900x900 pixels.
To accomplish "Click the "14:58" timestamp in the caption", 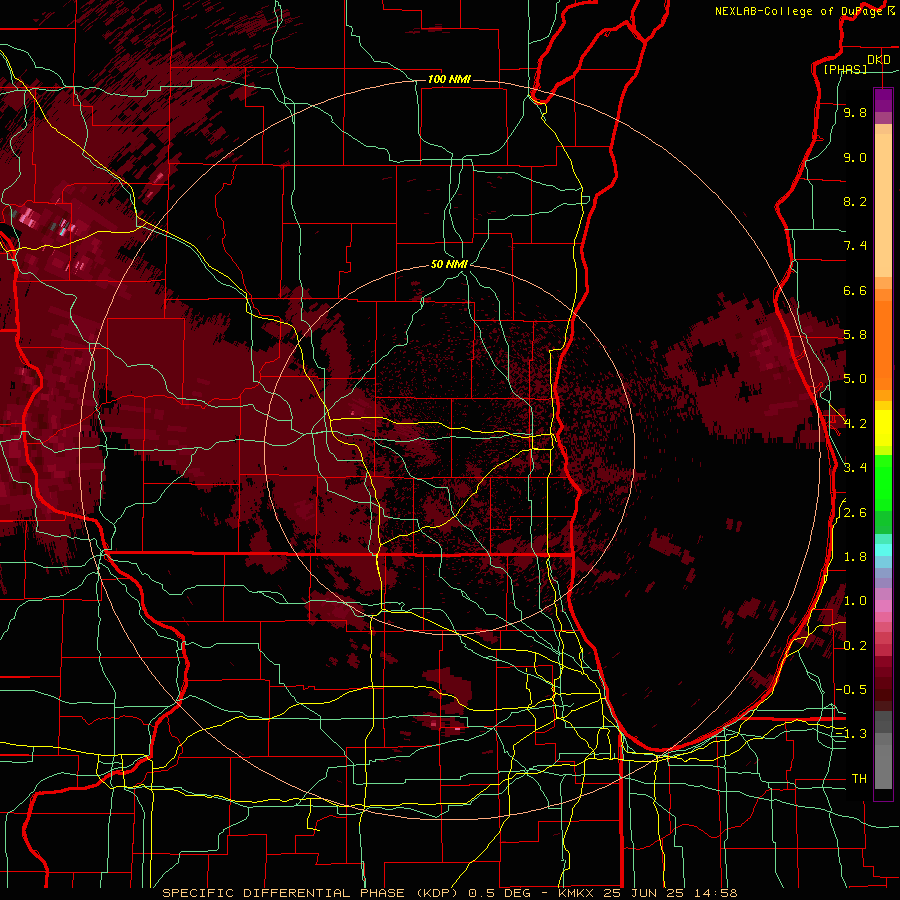I will [717, 893].
